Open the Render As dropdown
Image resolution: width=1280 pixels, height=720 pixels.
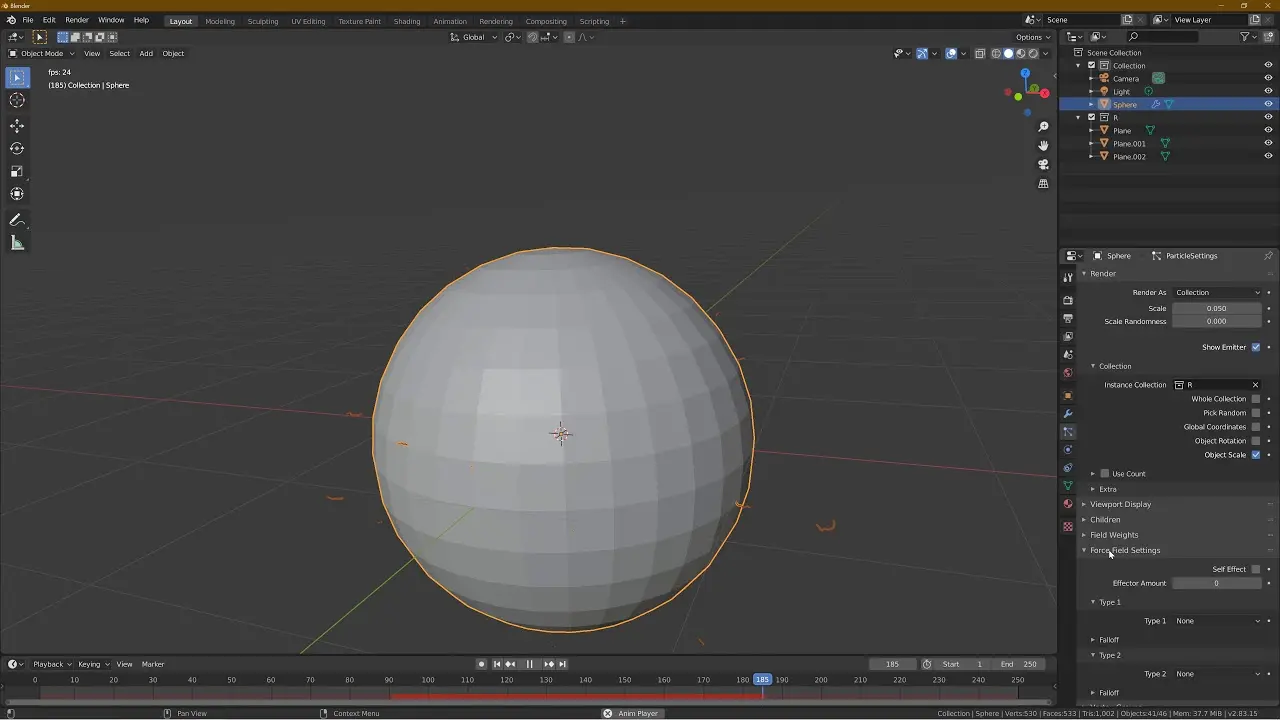tap(1217, 292)
